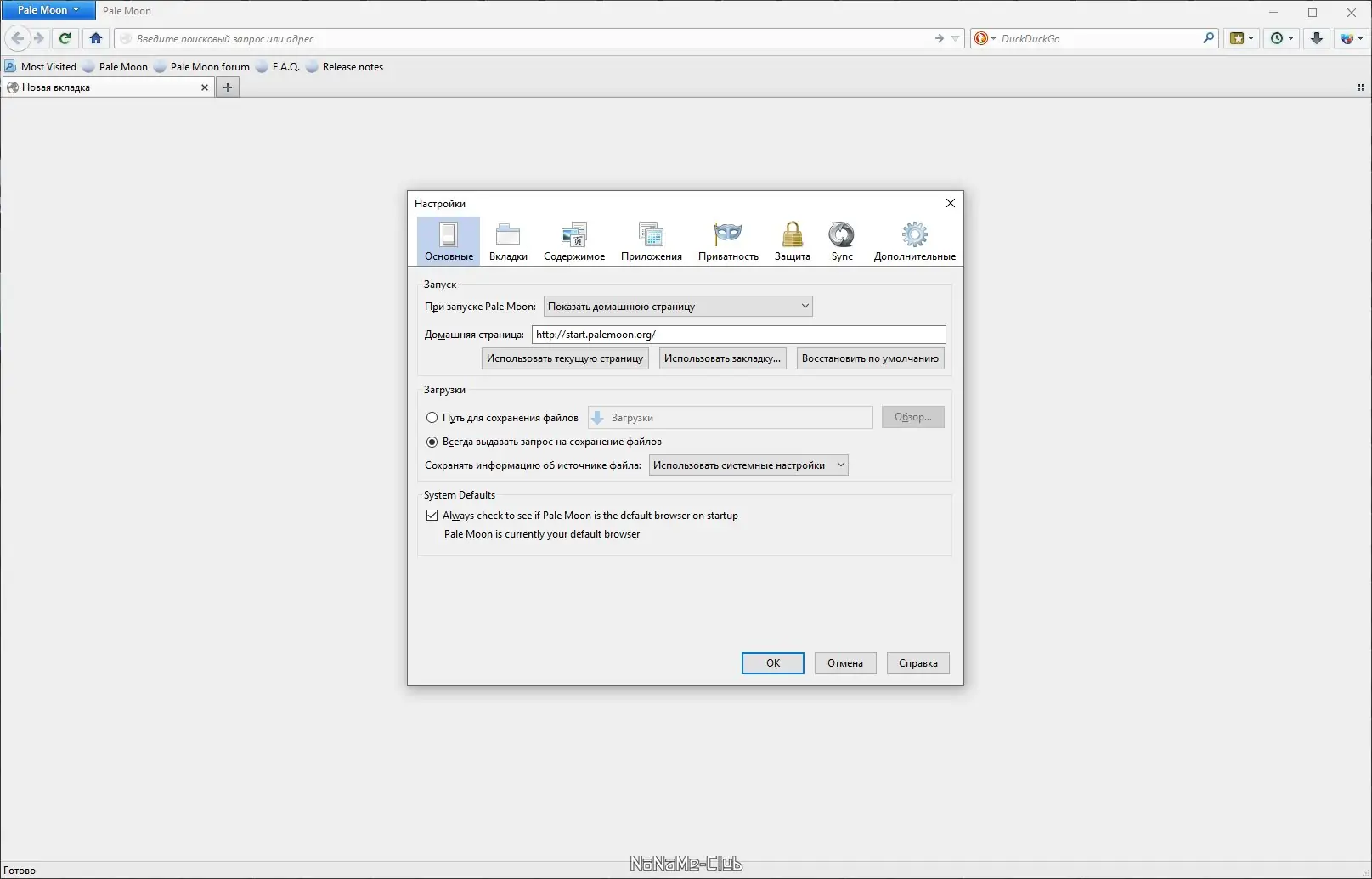The width and height of the screenshot is (1372, 879).
Task: Switch to the Содержимое settings tab
Action: [574, 241]
